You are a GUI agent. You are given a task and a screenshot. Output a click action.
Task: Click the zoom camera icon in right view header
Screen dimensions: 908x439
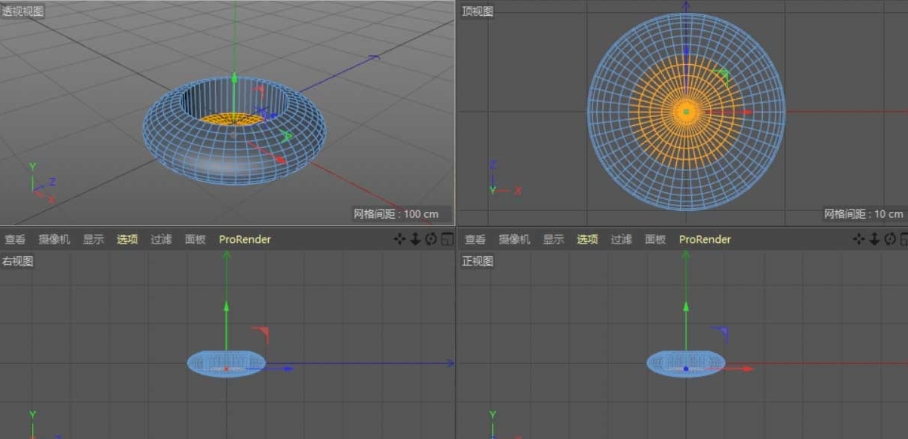(415, 239)
